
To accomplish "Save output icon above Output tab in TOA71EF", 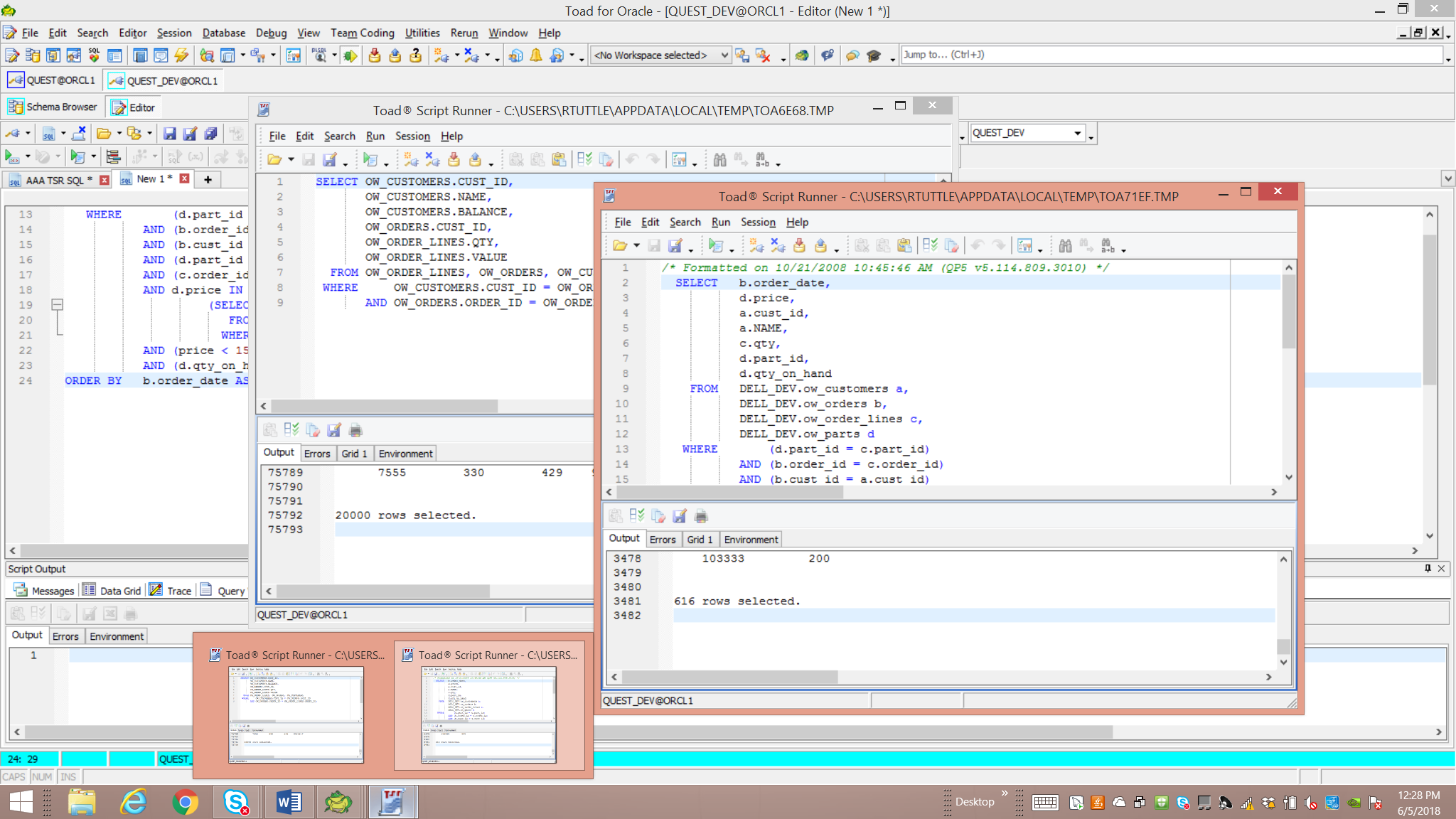I will 680,516.
